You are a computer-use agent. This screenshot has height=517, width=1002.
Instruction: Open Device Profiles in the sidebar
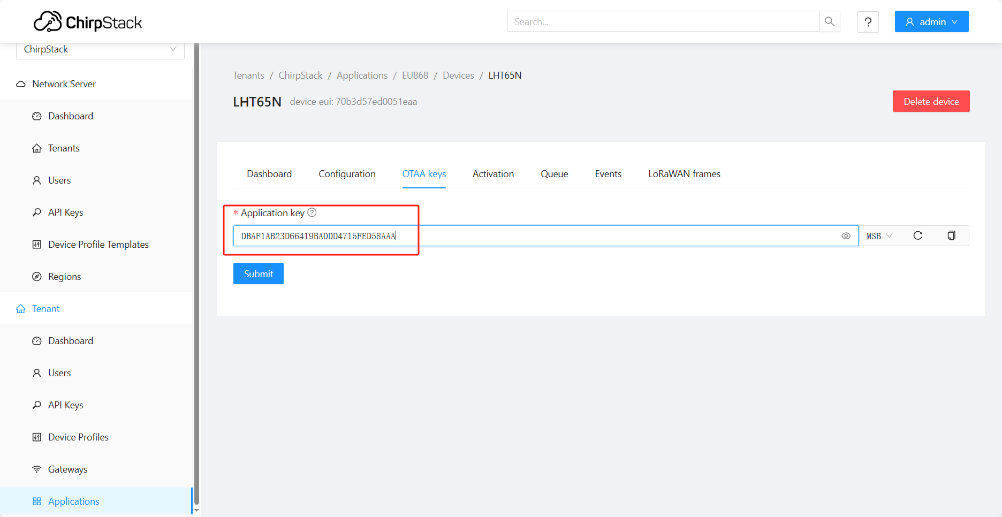(96, 438)
